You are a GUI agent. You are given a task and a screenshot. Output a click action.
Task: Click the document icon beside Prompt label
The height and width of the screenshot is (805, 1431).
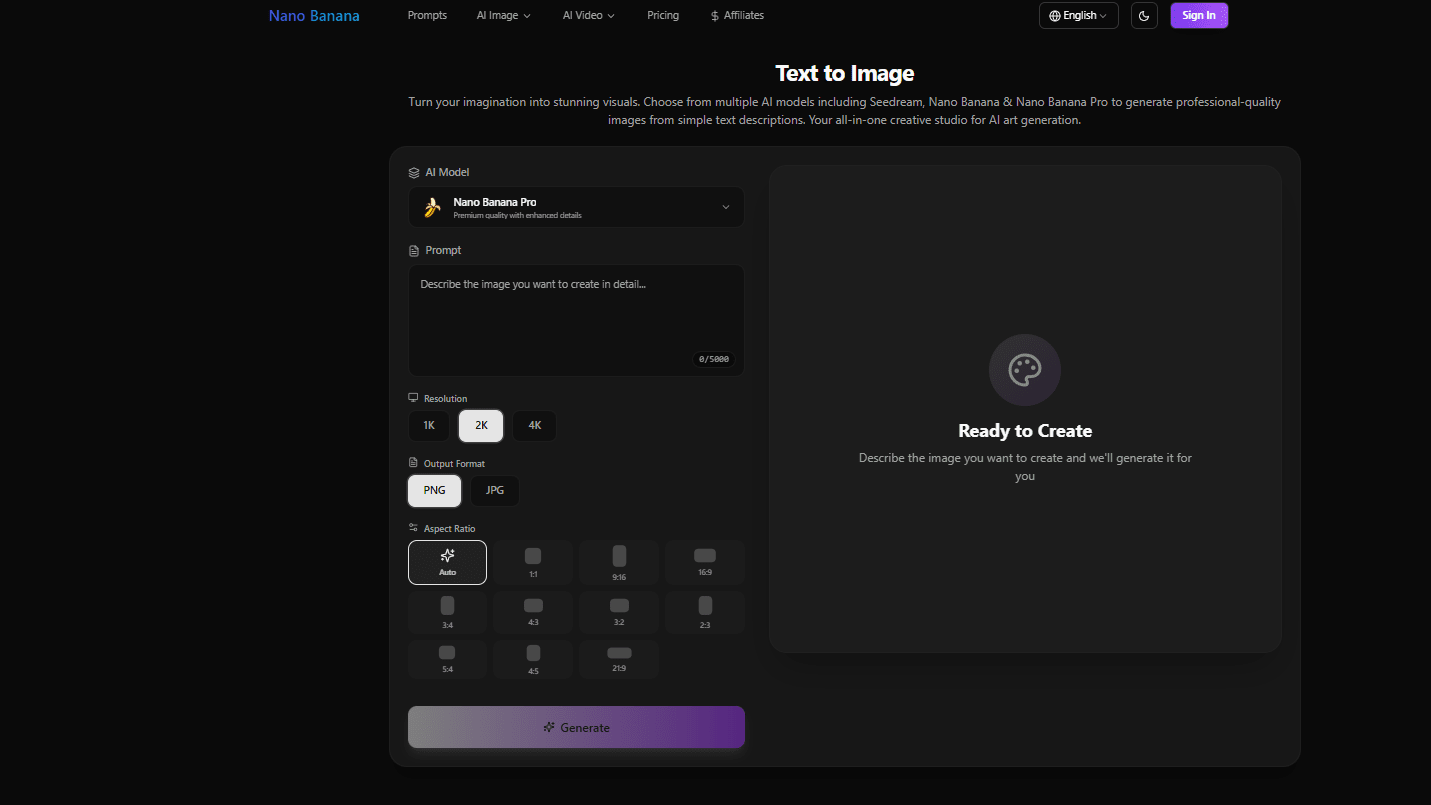pyautogui.click(x=414, y=250)
